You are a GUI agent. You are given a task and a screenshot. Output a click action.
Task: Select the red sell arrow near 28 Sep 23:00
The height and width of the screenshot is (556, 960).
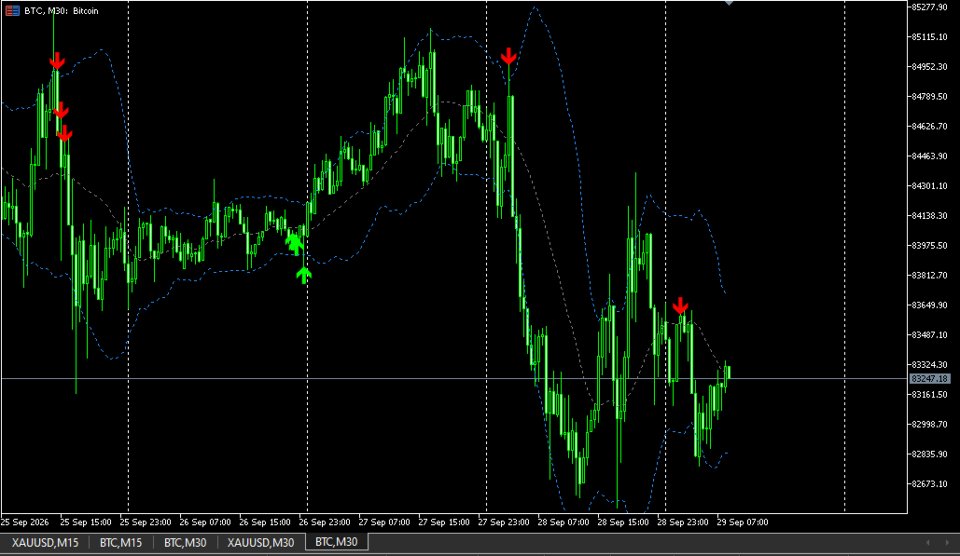pyautogui.click(x=680, y=306)
